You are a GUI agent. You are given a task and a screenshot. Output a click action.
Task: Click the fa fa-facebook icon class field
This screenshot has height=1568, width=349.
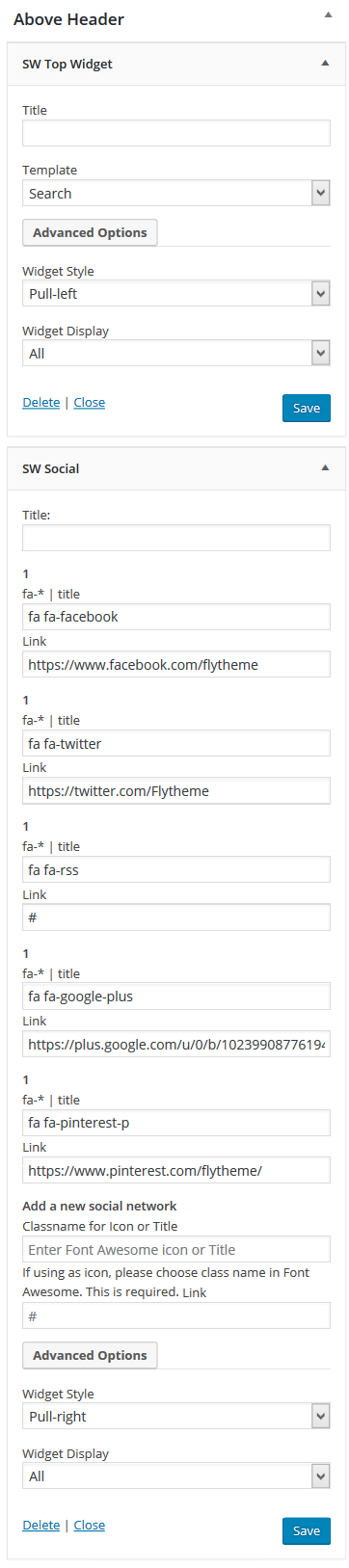(176, 617)
